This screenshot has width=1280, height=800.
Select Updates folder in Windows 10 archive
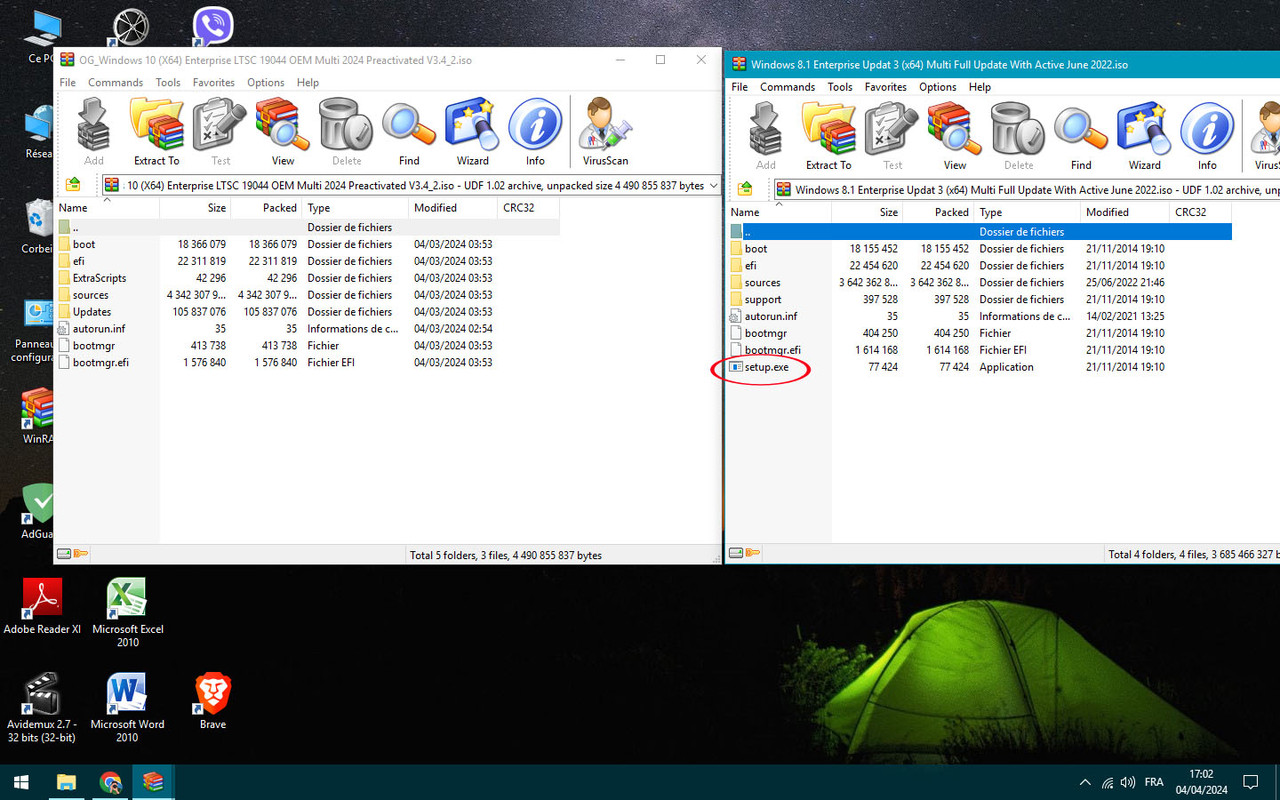[x=91, y=312]
